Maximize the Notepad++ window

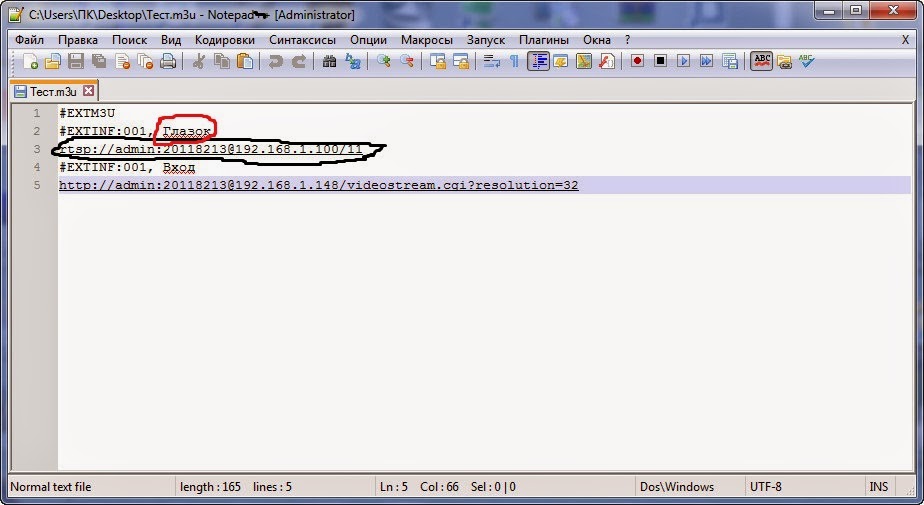[856, 11]
